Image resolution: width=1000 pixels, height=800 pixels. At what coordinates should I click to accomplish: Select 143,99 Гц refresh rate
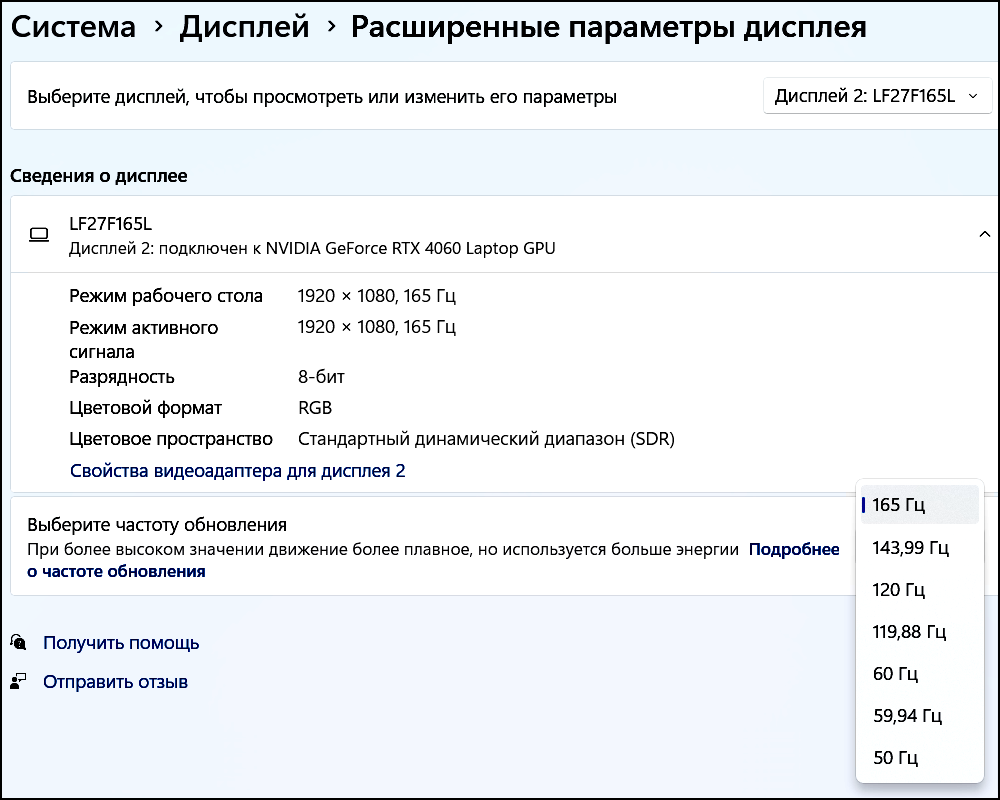pyautogui.click(x=919, y=547)
